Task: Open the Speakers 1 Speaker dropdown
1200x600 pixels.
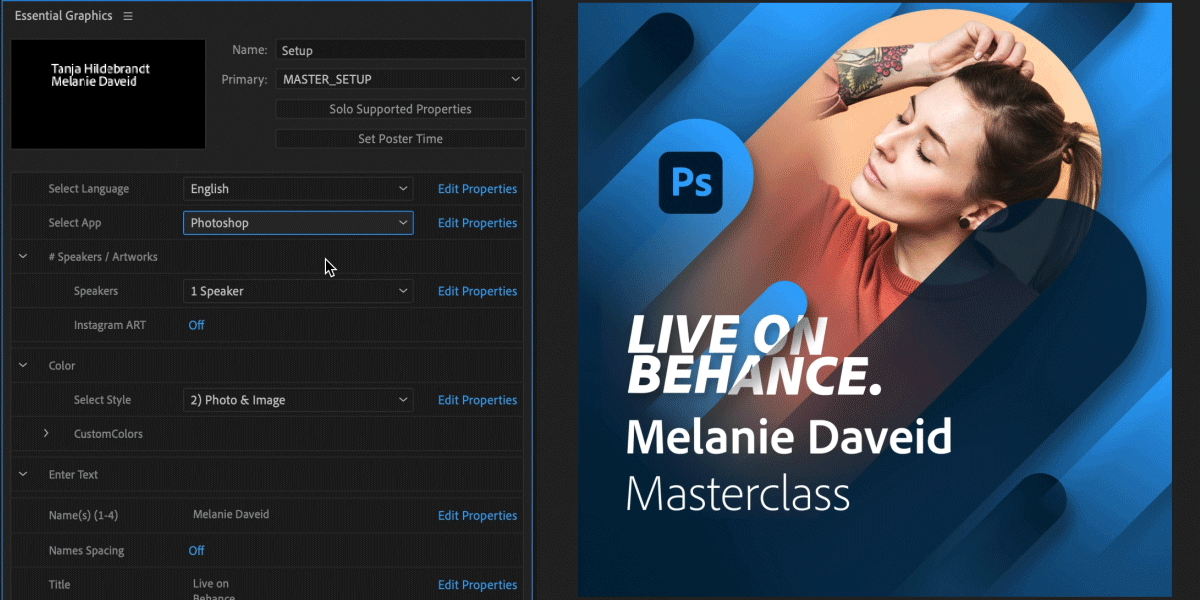Action: click(298, 291)
